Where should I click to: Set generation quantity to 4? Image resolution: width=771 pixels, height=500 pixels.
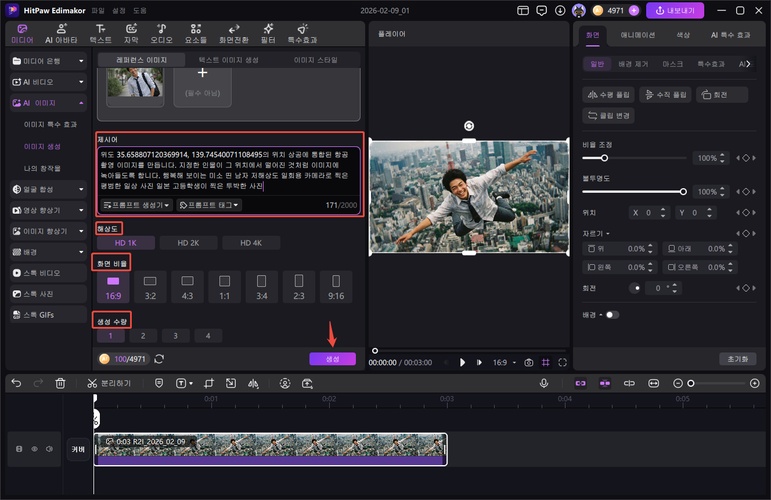pyautogui.click(x=208, y=336)
